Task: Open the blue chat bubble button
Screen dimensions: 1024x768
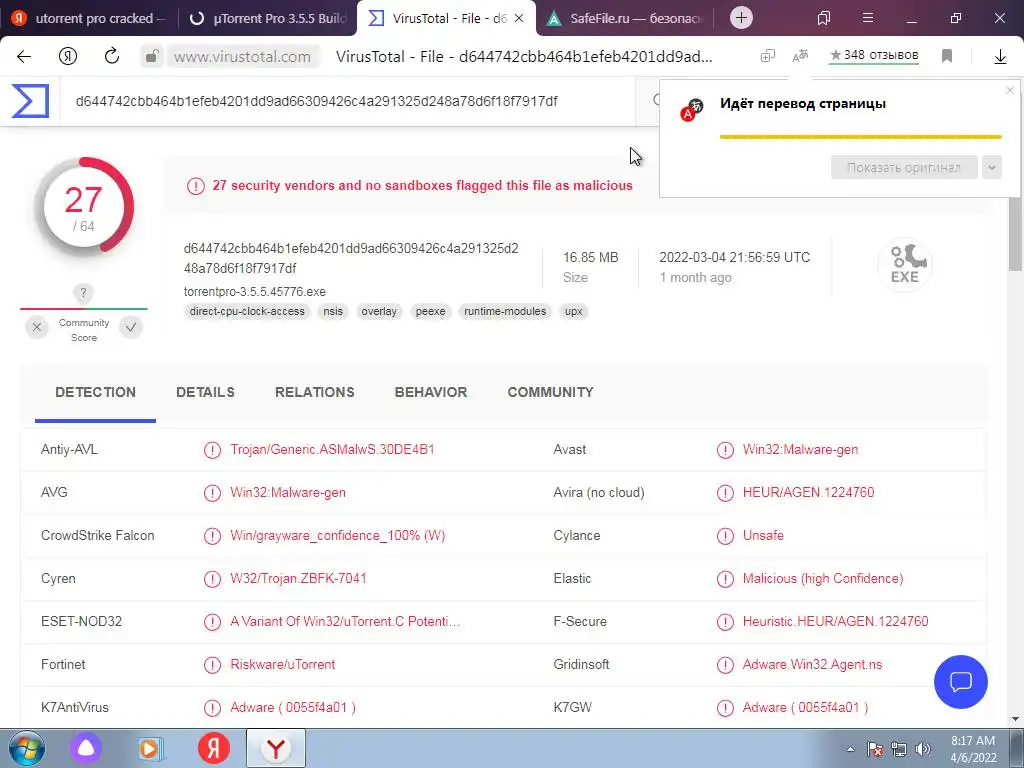Action: [x=961, y=682]
